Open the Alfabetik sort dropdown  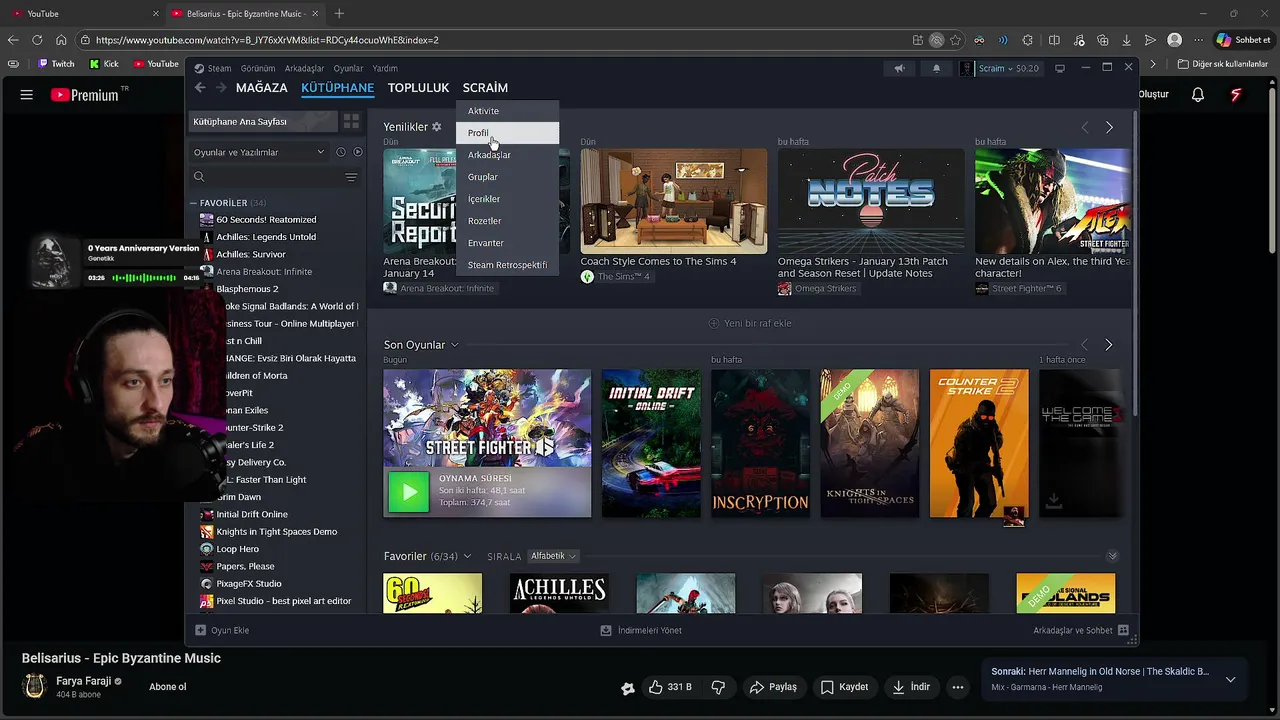(x=553, y=556)
